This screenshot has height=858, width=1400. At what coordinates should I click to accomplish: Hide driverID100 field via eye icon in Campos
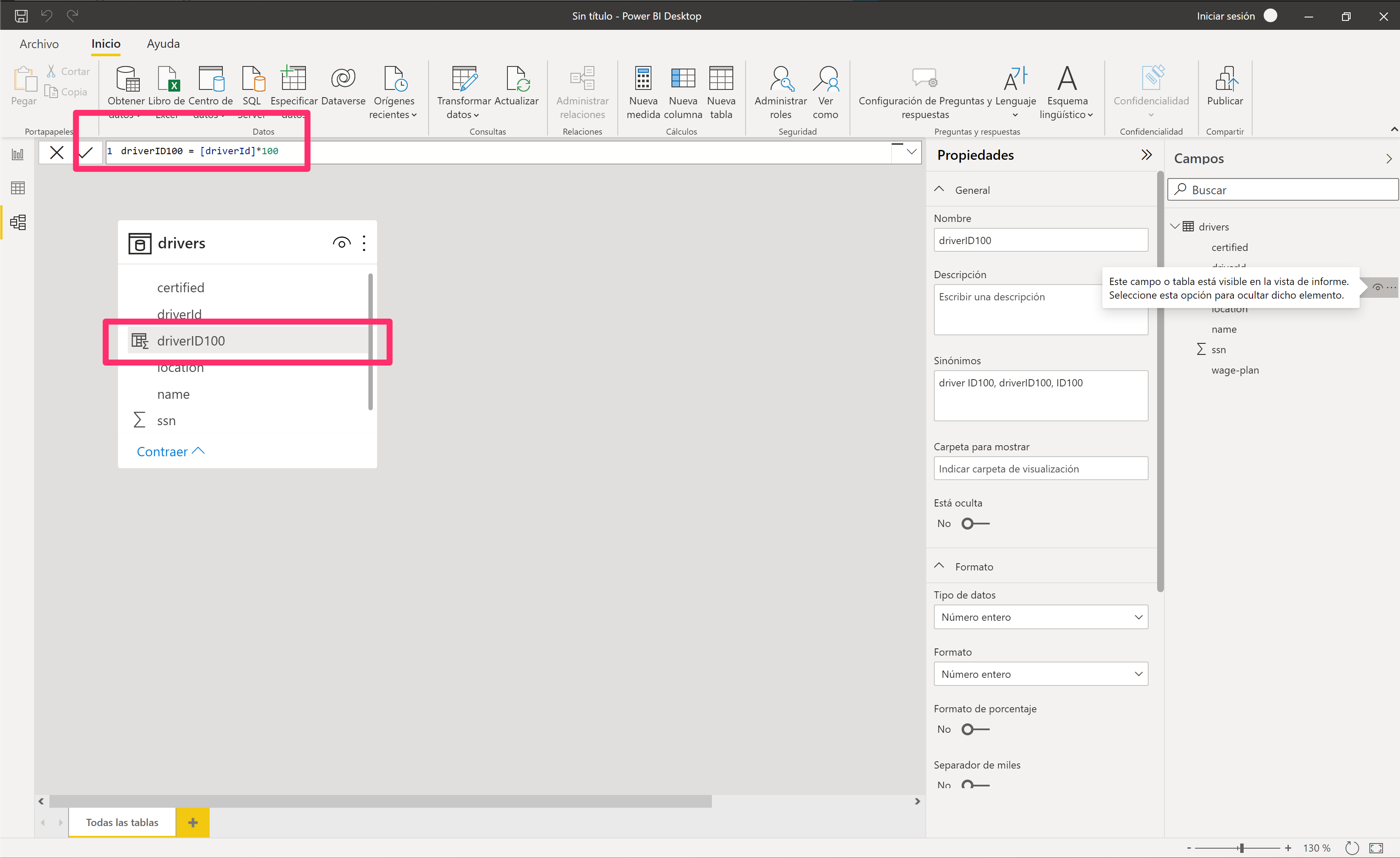pyautogui.click(x=1377, y=288)
